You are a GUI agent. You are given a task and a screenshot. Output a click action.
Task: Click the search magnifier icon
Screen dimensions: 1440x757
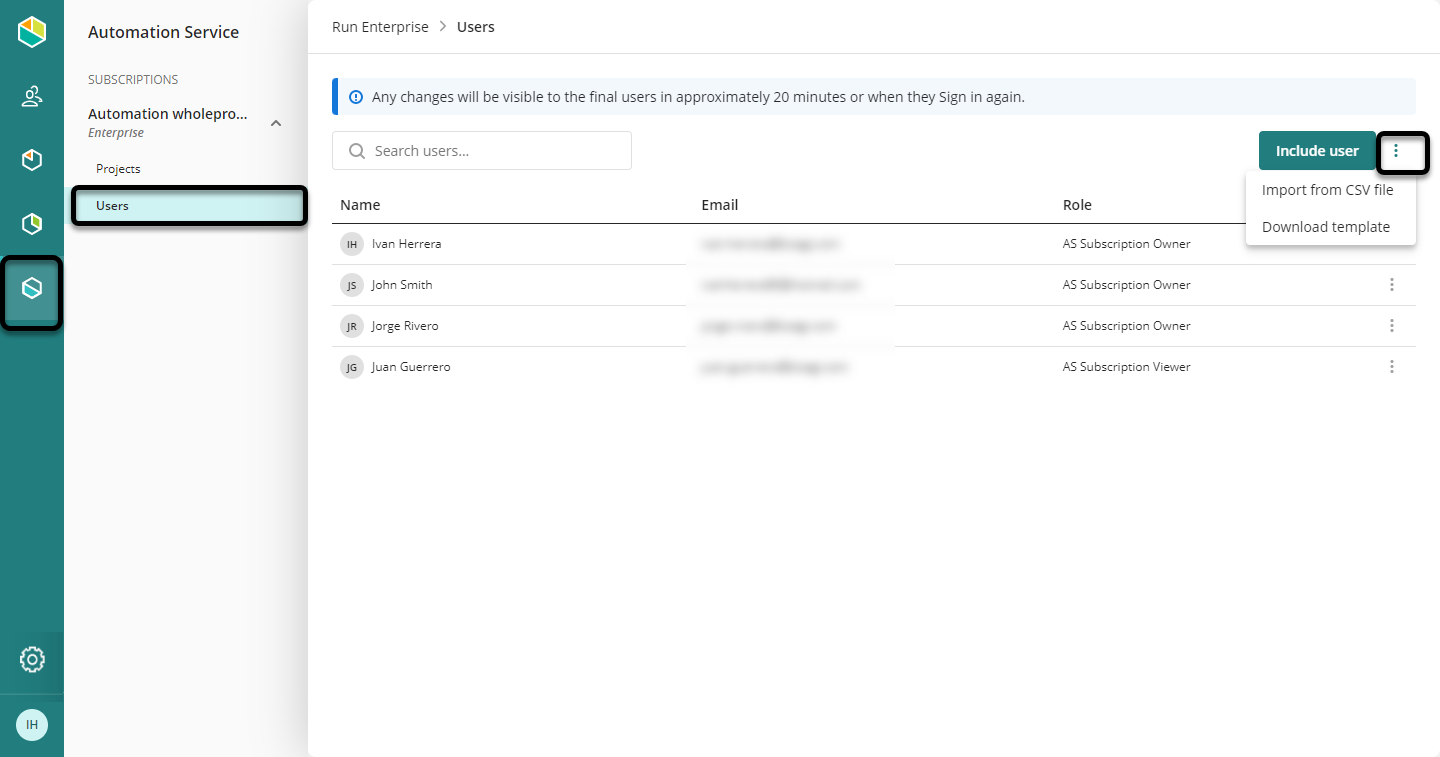pyautogui.click(x=356, y=151)
